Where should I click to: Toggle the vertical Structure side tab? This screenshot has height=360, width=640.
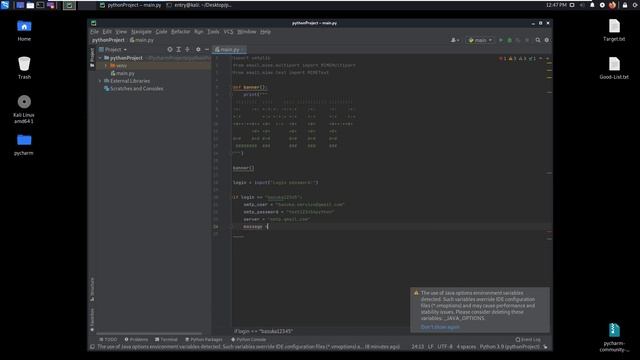(x=92, y=289)
